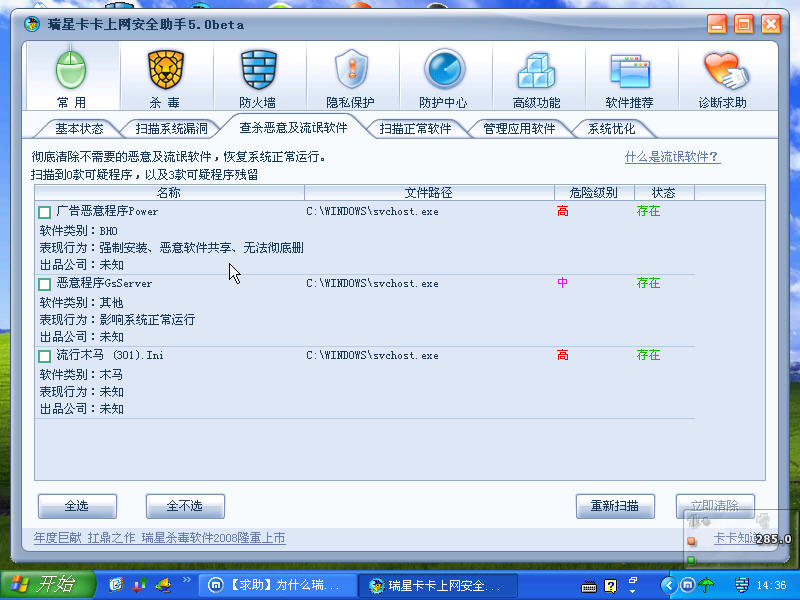Click the 全选 select all button
The image size is (800, 600).
pyautogui.click(x=77, y=506)
